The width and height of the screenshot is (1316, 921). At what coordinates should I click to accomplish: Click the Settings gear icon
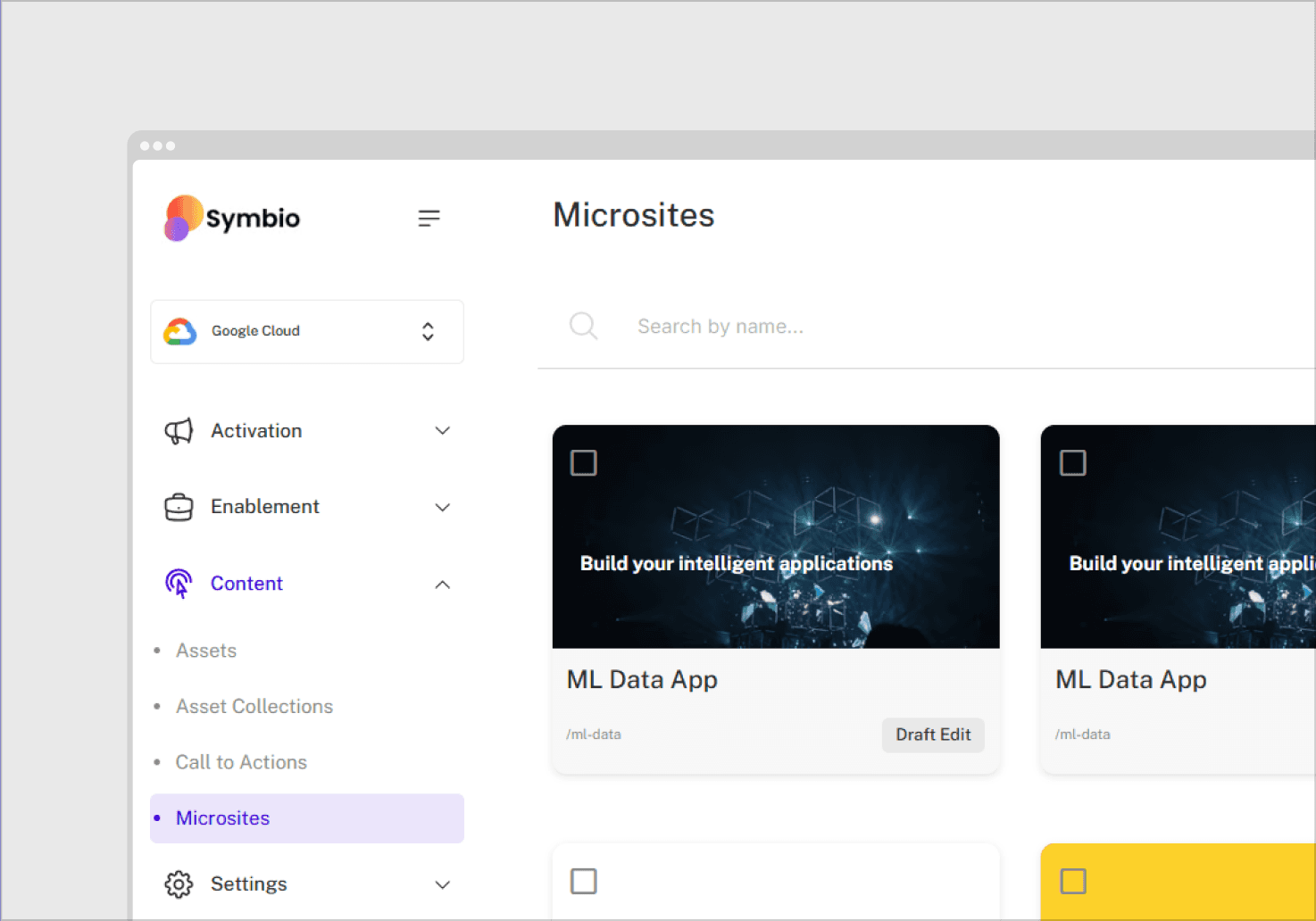(179, 884)
